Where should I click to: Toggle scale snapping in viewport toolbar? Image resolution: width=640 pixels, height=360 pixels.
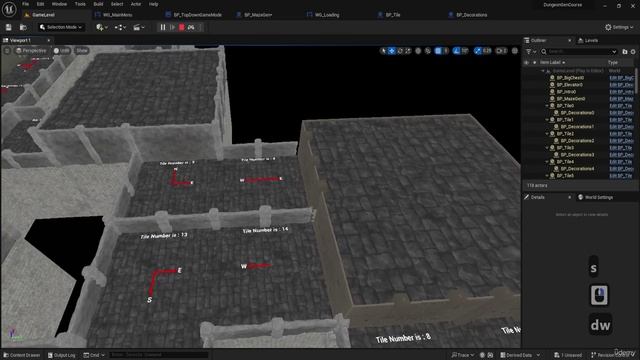pyautogui.click(x=478, y=51)
